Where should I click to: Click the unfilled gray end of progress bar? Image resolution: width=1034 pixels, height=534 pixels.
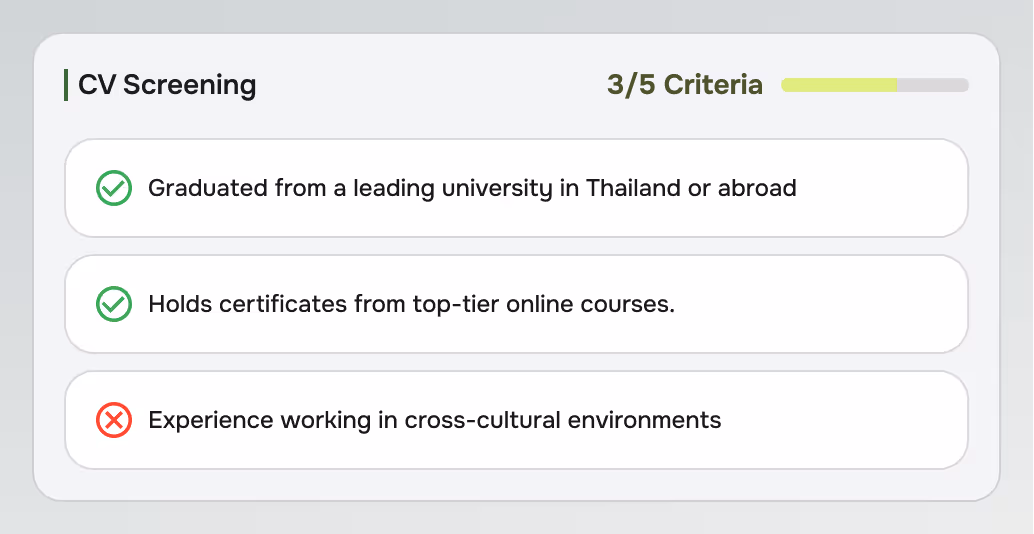[932, 85]
